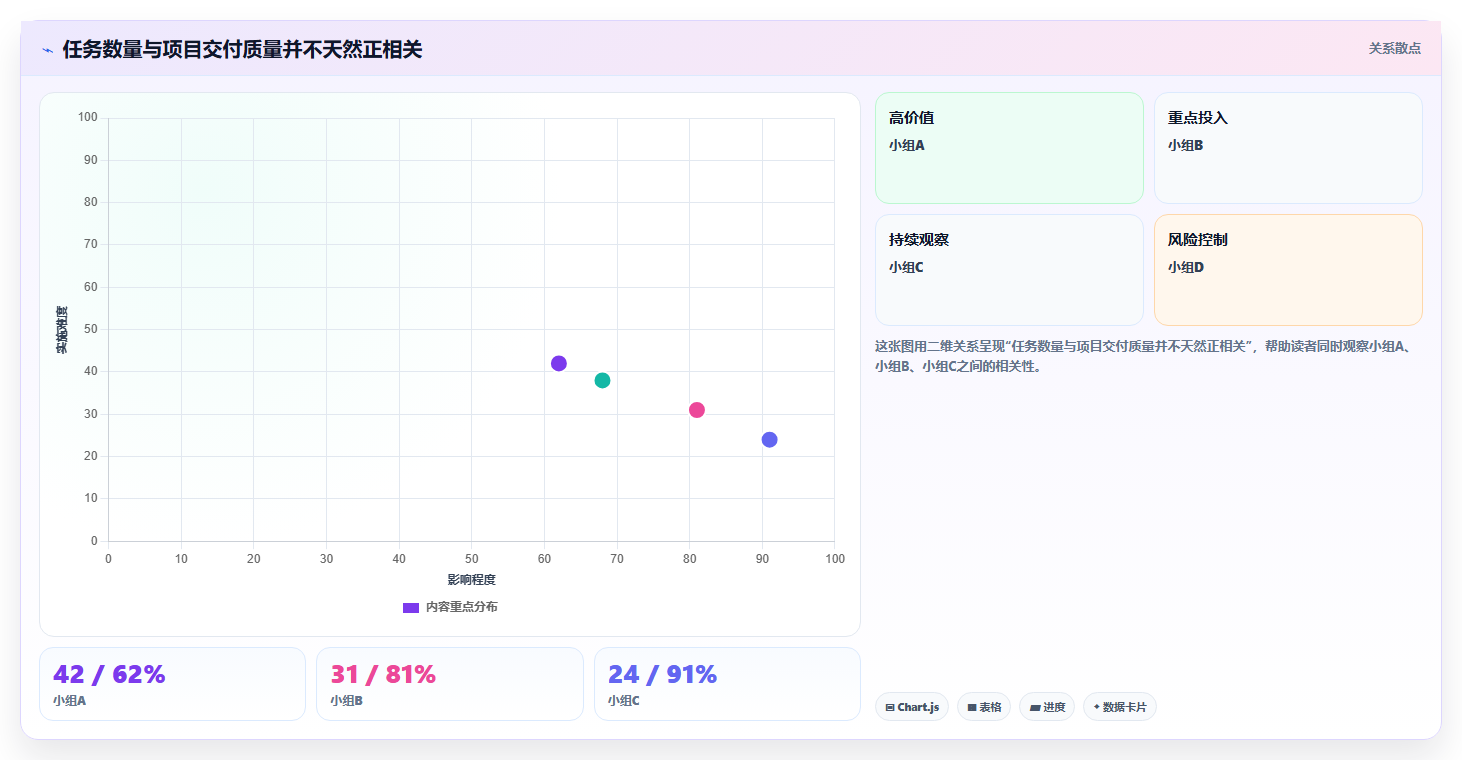Click the Chart.js chip icon
This screenshot has height=760, width=1462.
(x=890, y=707)
